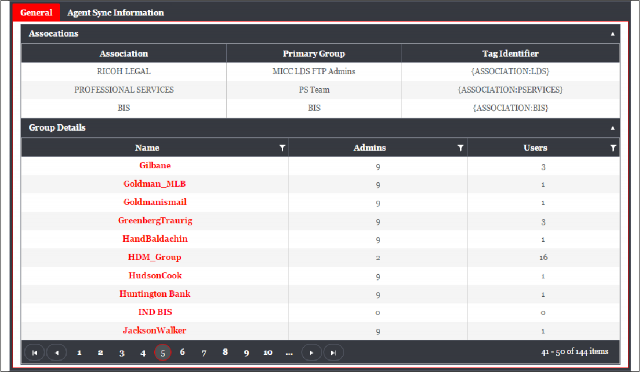Select the {ASSOCIATION:PSERVICES} tag cell
Image resolution: width=640 pixels, height=372 pixels.
pos(510,90)
